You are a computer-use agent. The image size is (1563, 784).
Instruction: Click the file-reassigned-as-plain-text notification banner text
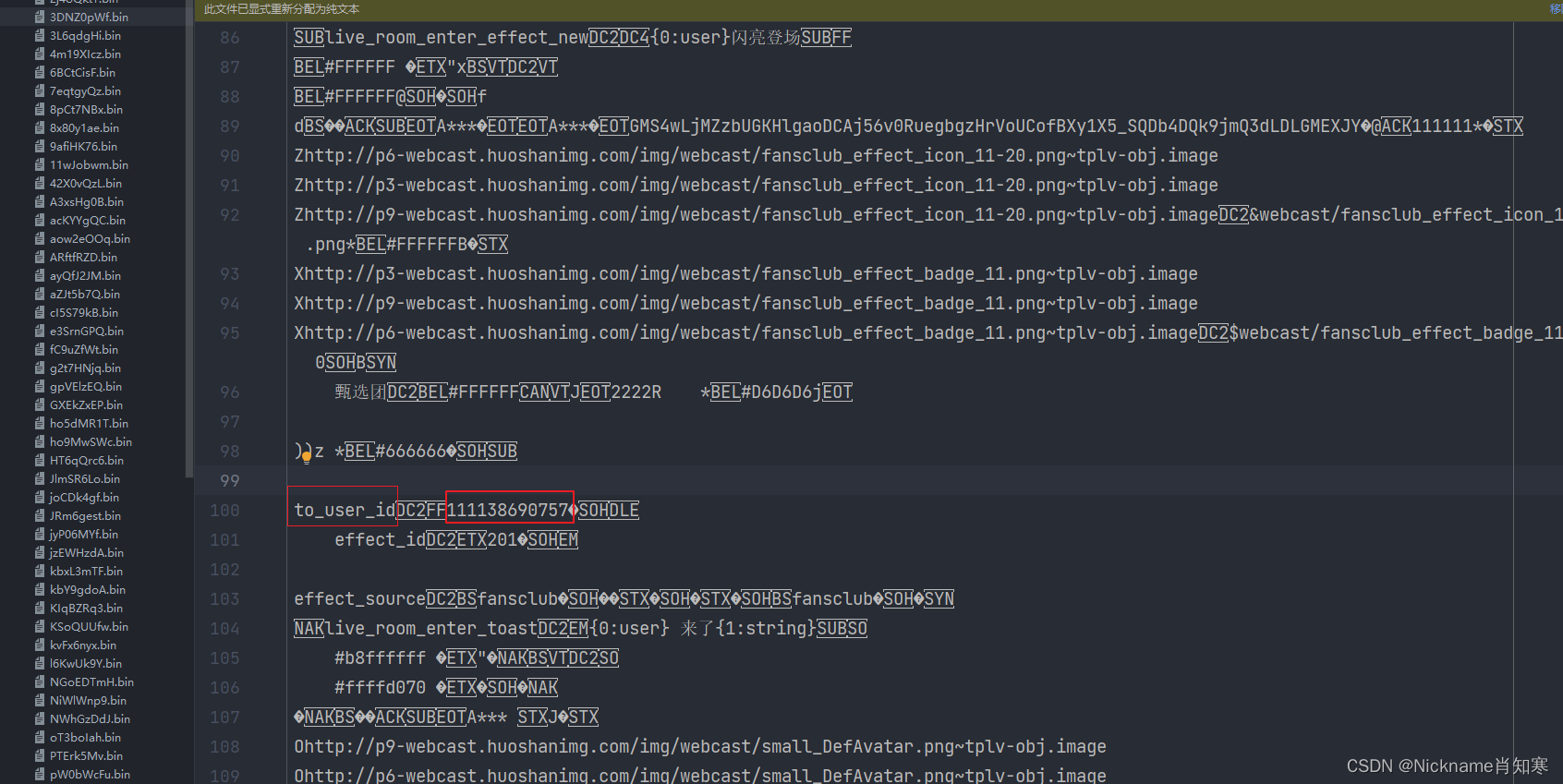[x=282, y=9]
